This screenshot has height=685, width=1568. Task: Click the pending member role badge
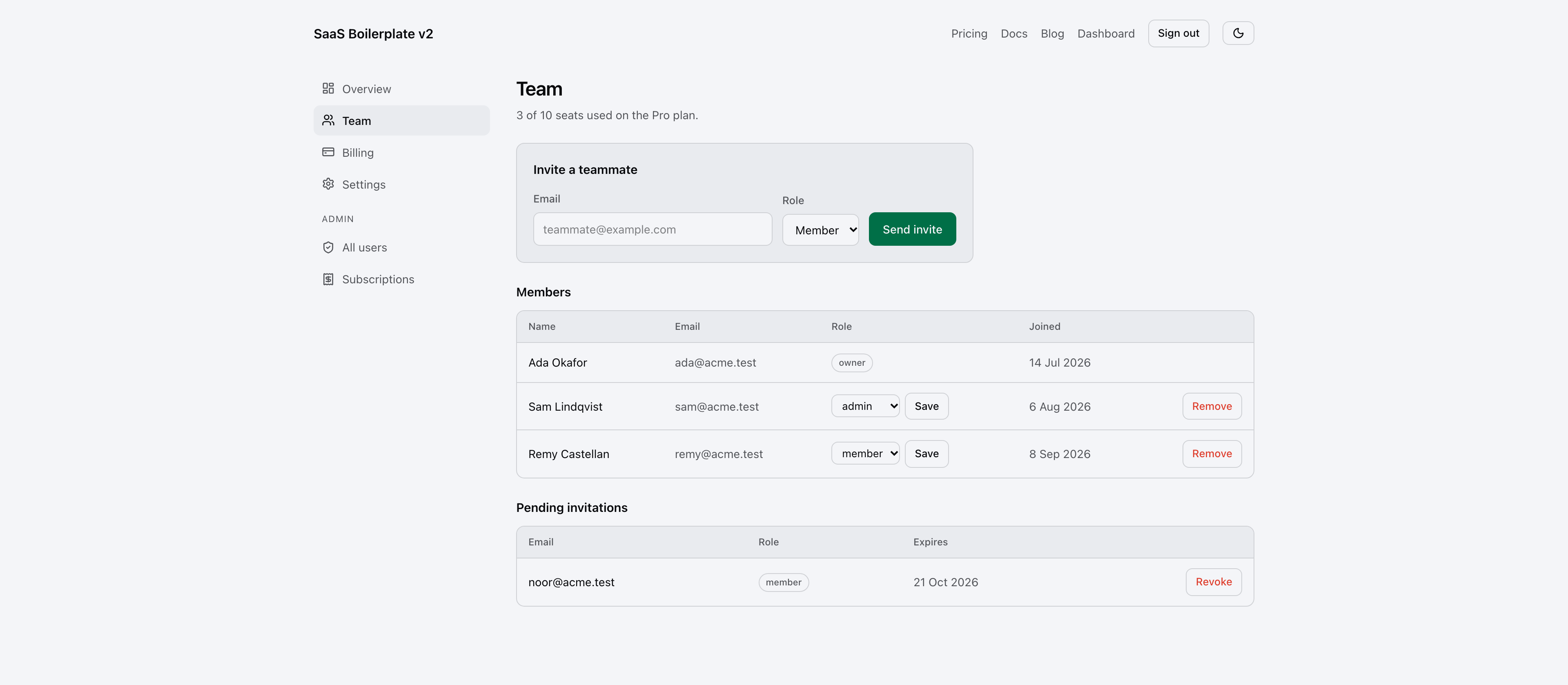coord(784,583)
